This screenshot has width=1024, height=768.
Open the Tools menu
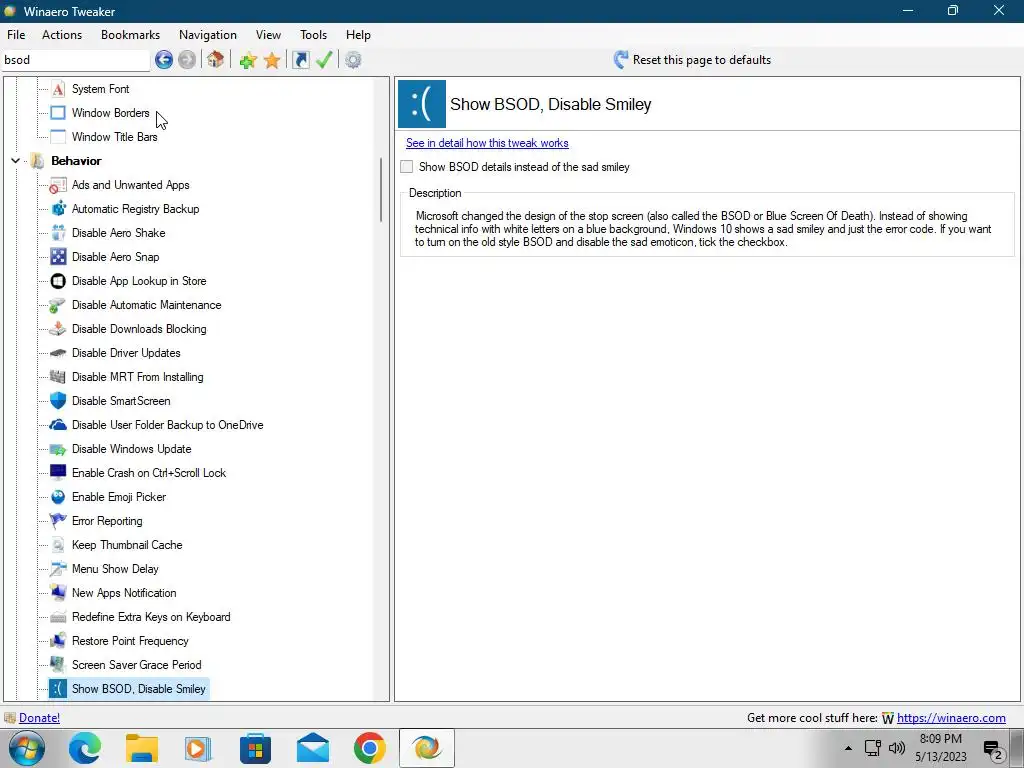coord(313,35)
